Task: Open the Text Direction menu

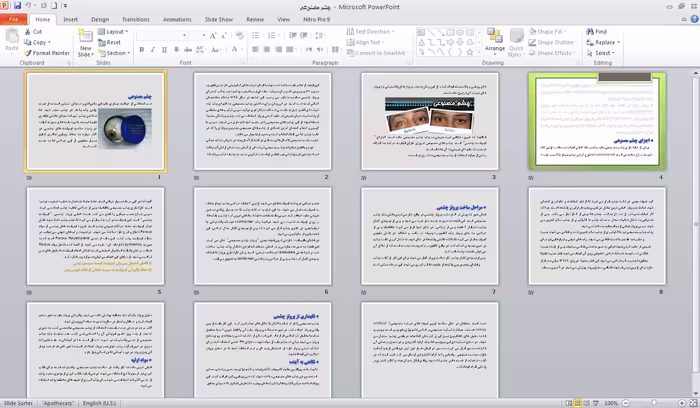Action: click(370, 32)
